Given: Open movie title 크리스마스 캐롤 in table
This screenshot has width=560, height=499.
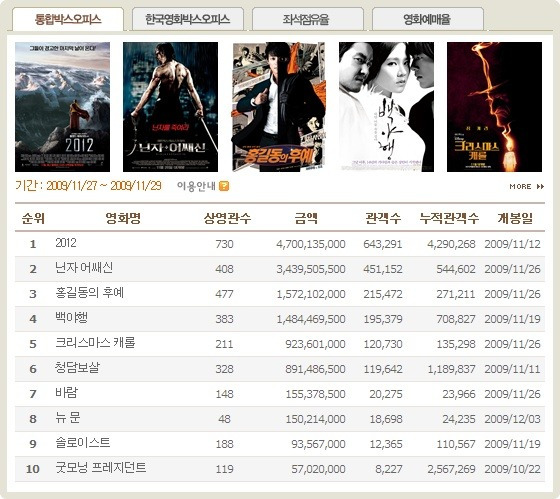Looking at the screenshot, I should coord(95,343).
